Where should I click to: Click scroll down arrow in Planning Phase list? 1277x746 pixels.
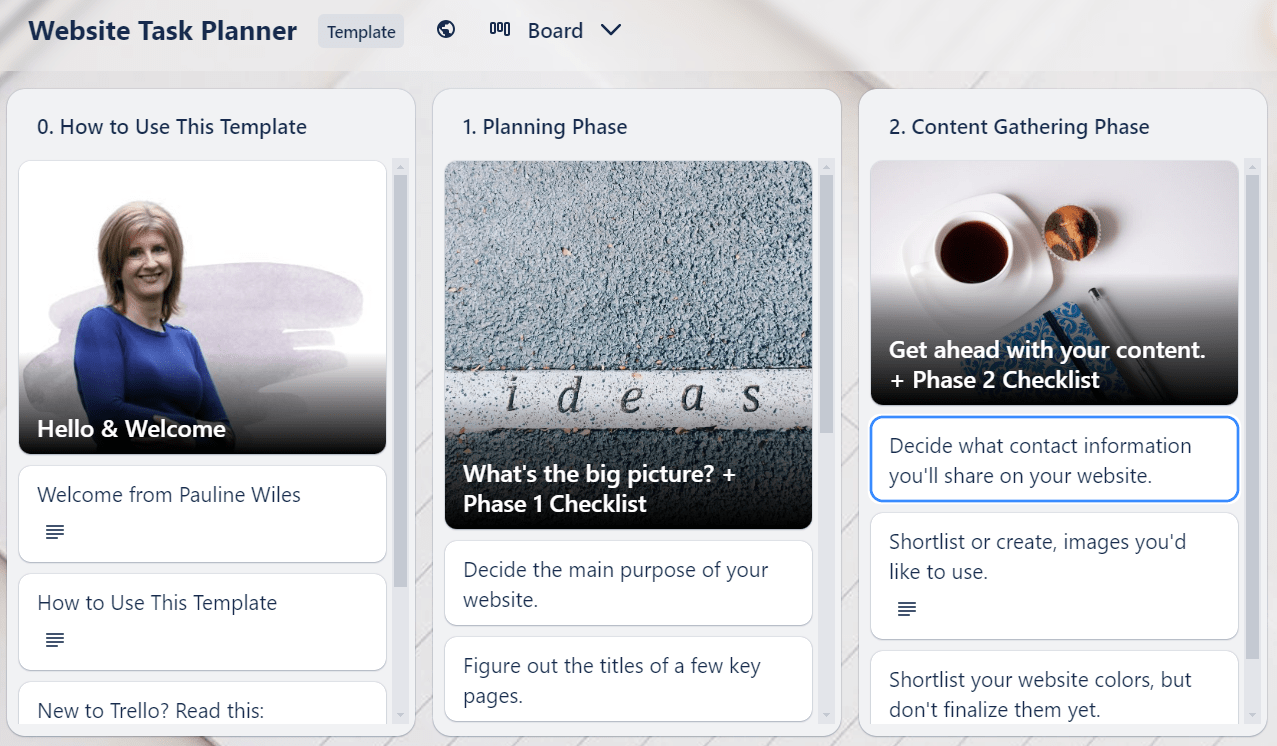click(826, 715)
